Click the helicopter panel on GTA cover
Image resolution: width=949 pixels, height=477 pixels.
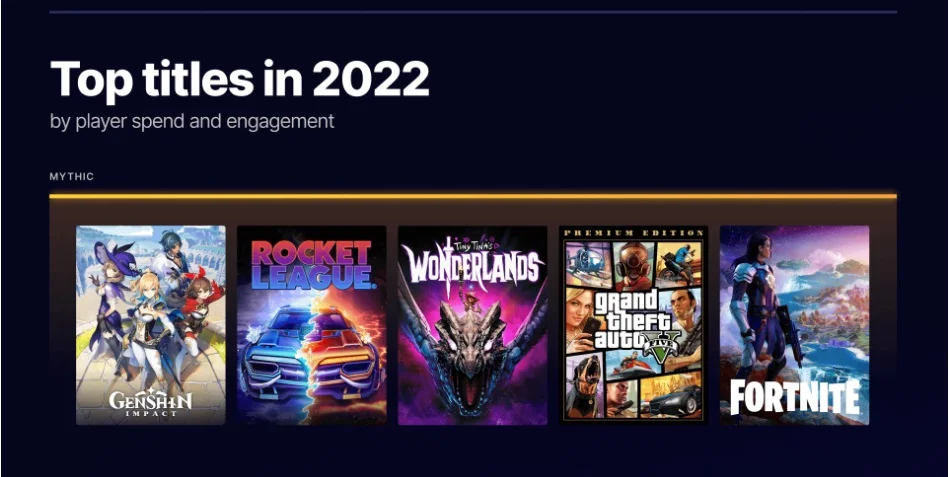pos(588,264)
